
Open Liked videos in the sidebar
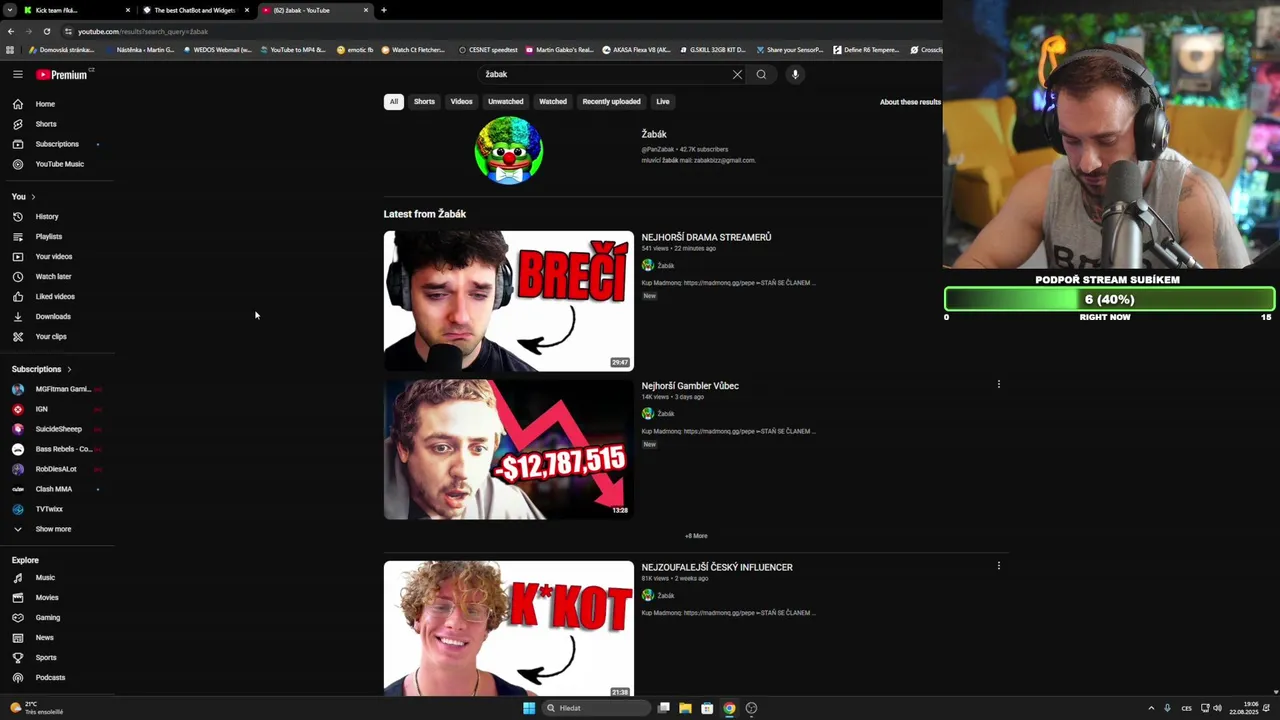(x=57, y=296)
